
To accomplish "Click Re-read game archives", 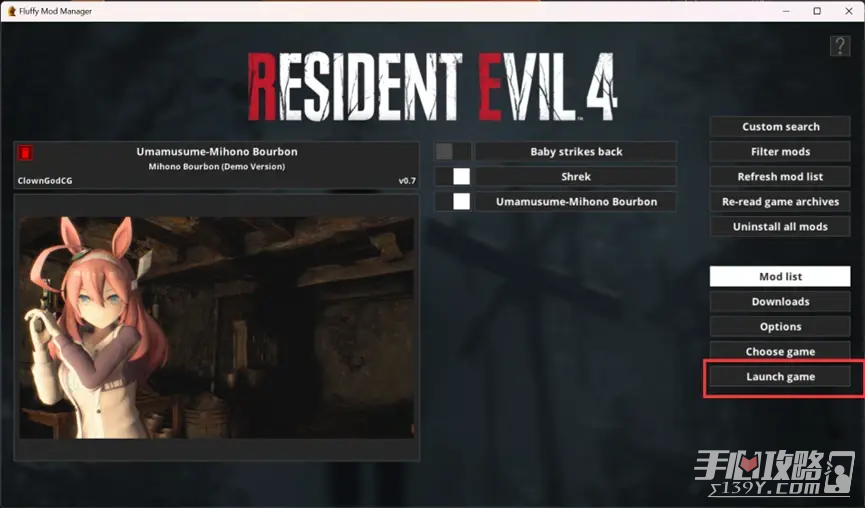I will [780, 202].
